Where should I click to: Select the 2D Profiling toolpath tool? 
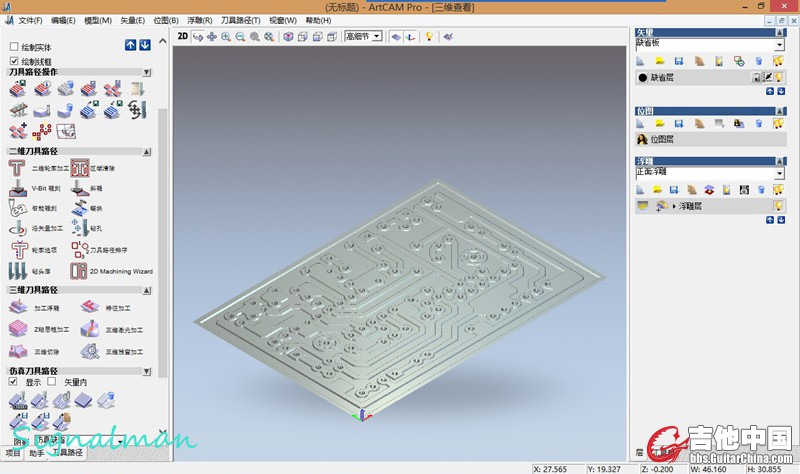tap(18, 169)
